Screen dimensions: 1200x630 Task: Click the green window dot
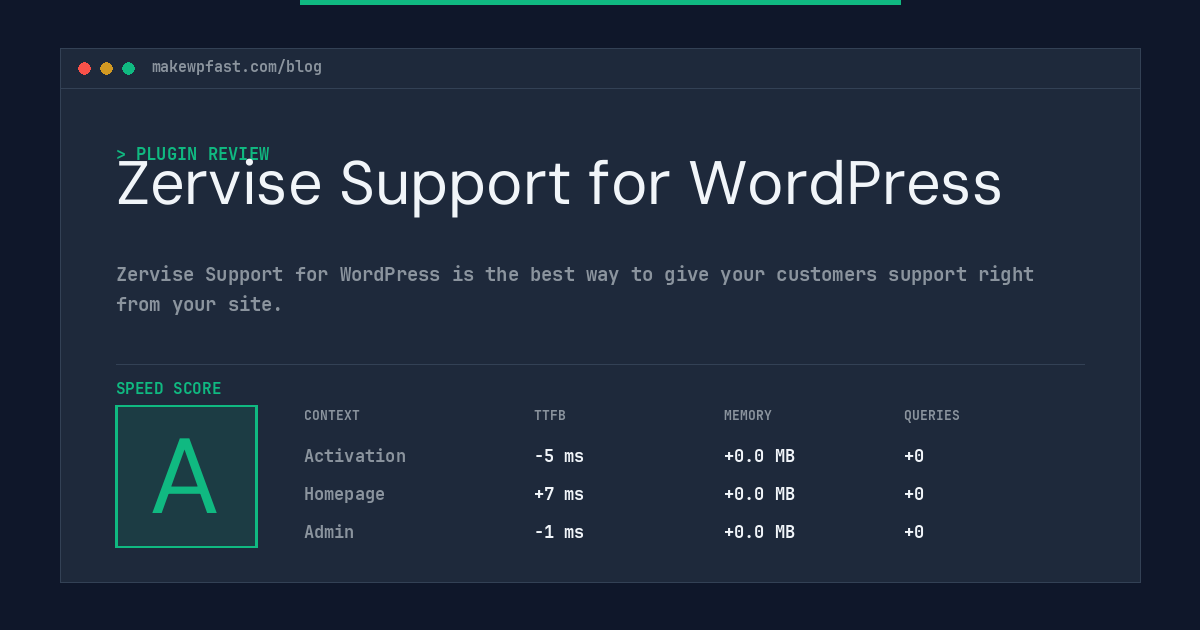click(128, 68)
